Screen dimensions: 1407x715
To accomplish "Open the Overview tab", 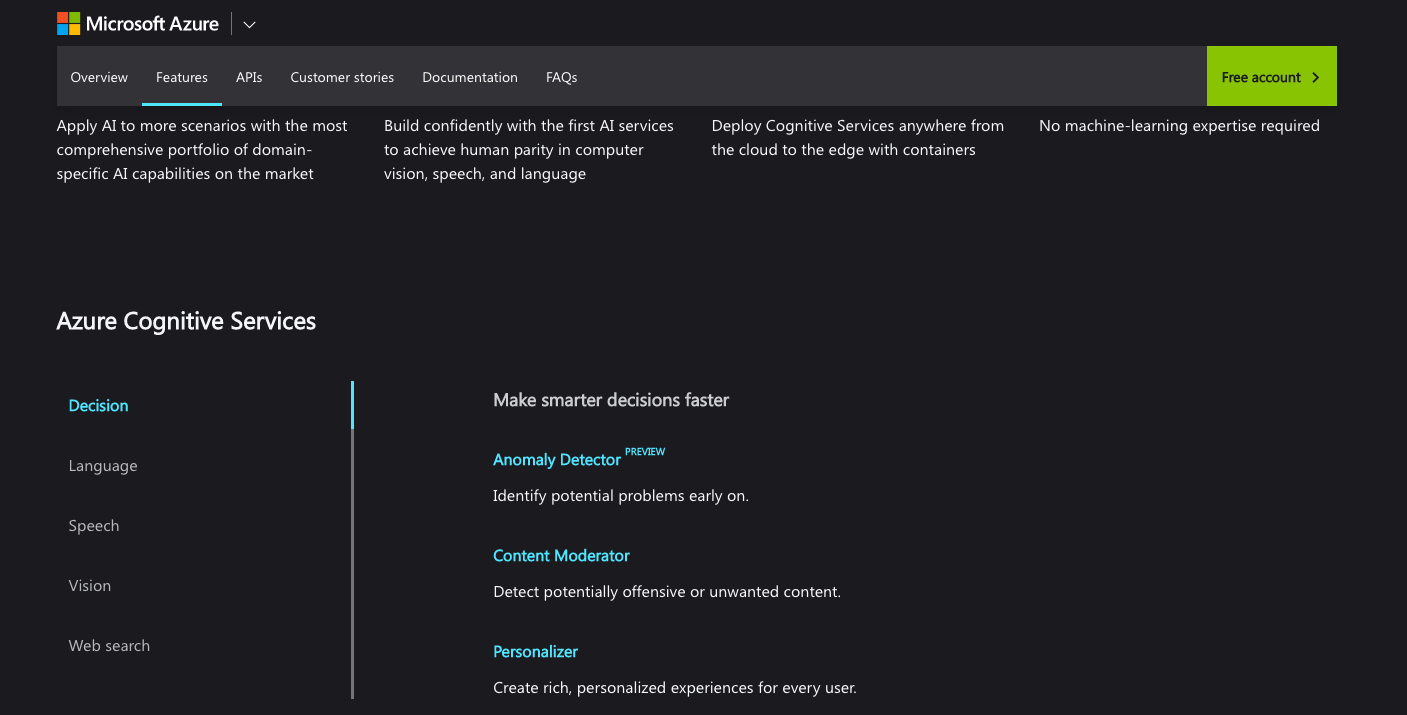I will 99,77.
